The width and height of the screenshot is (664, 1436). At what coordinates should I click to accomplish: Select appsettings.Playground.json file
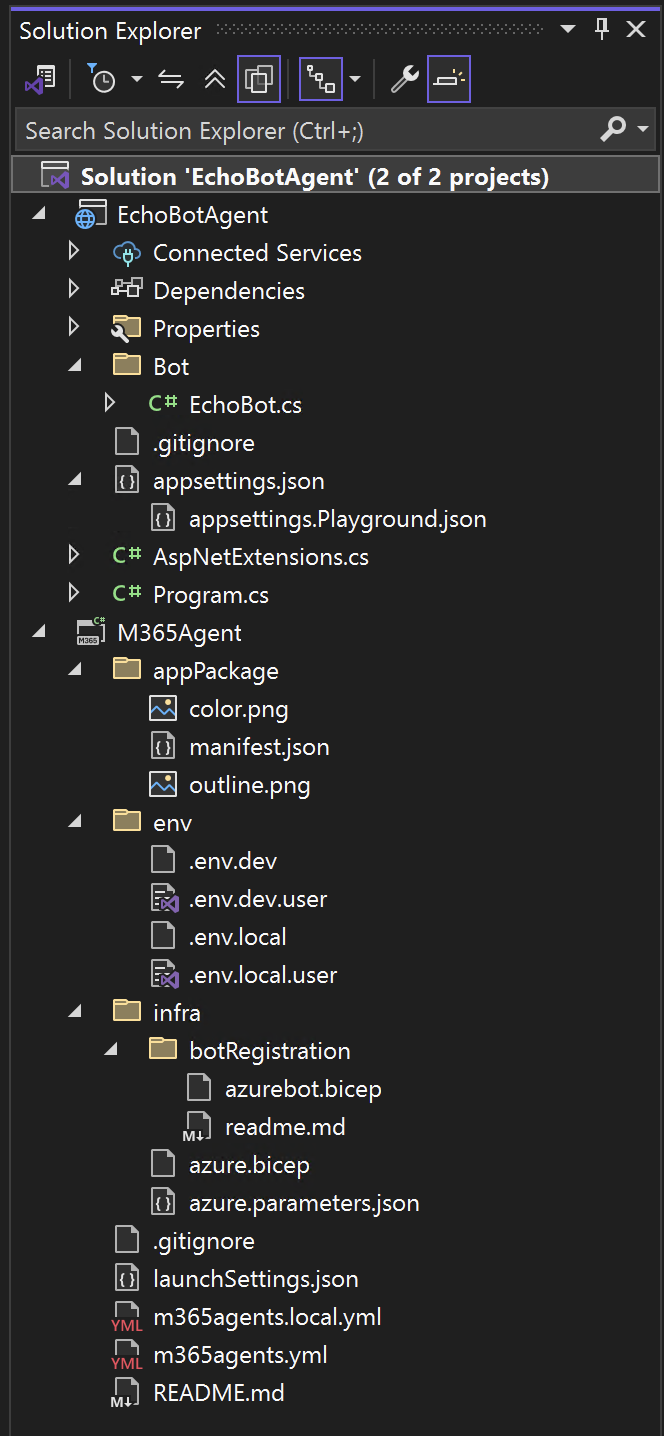(337, 519)
